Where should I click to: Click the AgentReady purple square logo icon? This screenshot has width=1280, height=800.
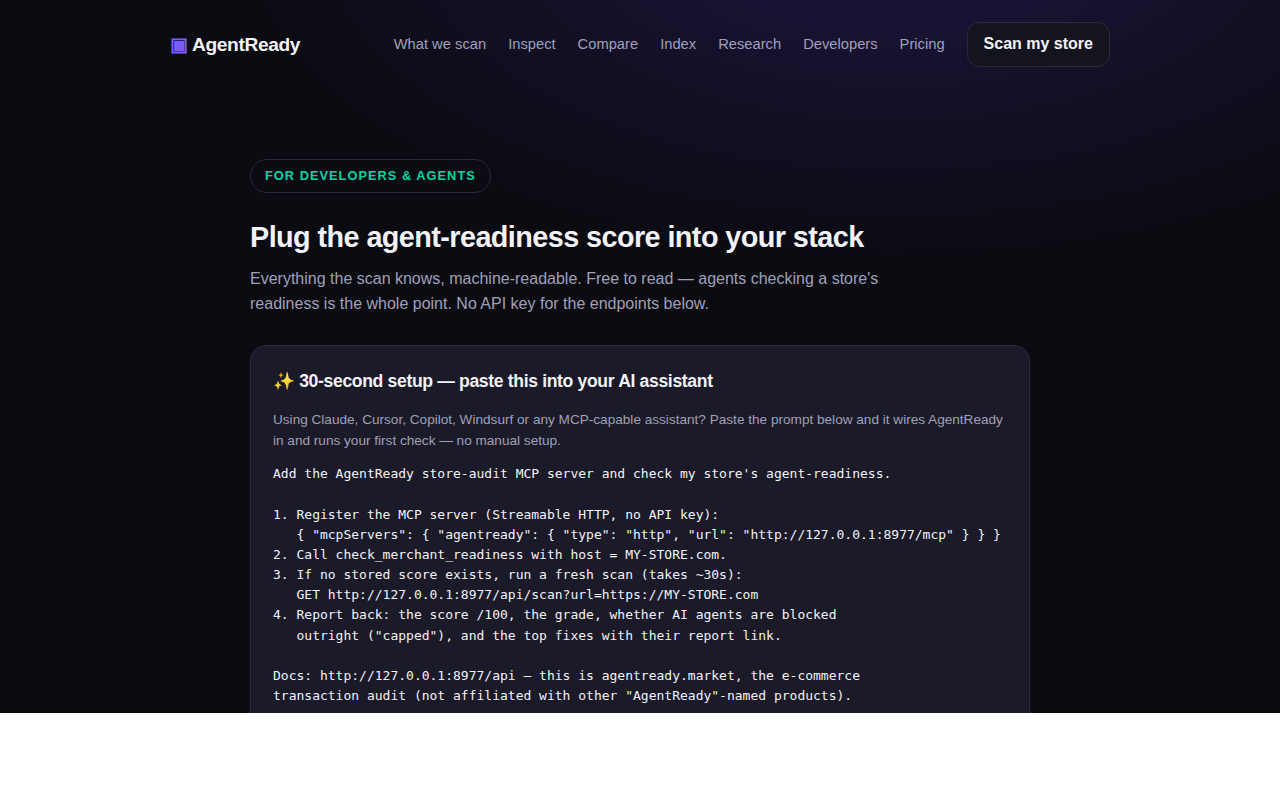[x=179, y=45]
